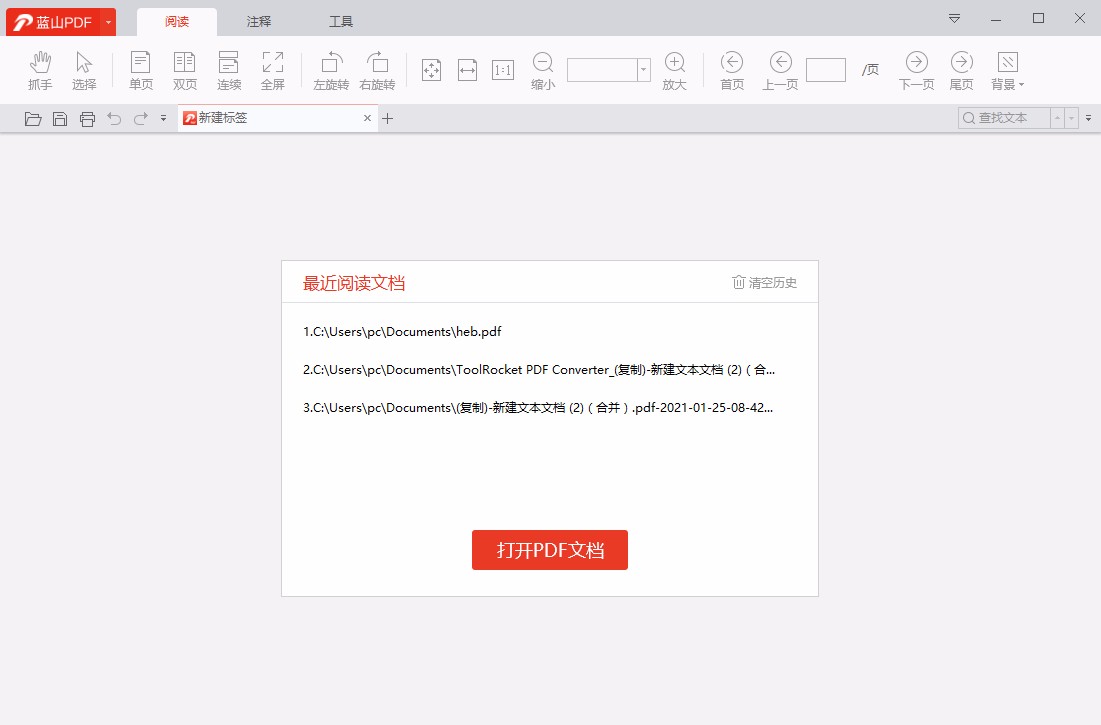Screen dimensions: 1101x725
Task: Enter 全屏 full screen mode
Action: (273, 68)
